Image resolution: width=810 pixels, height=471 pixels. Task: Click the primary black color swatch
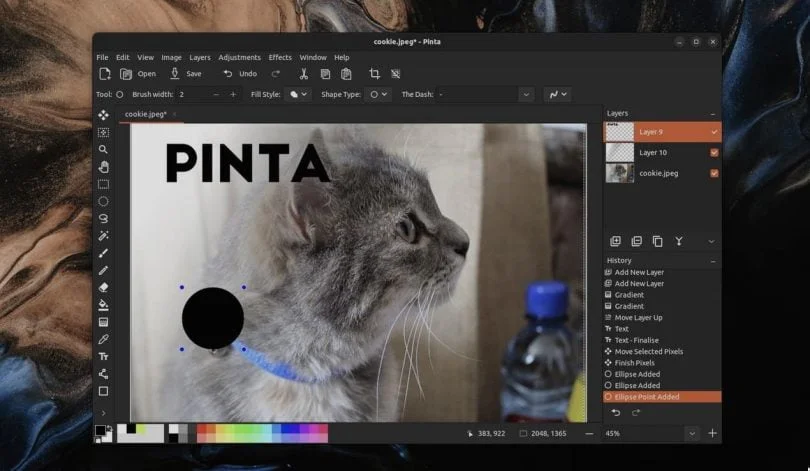pos(100,430)
